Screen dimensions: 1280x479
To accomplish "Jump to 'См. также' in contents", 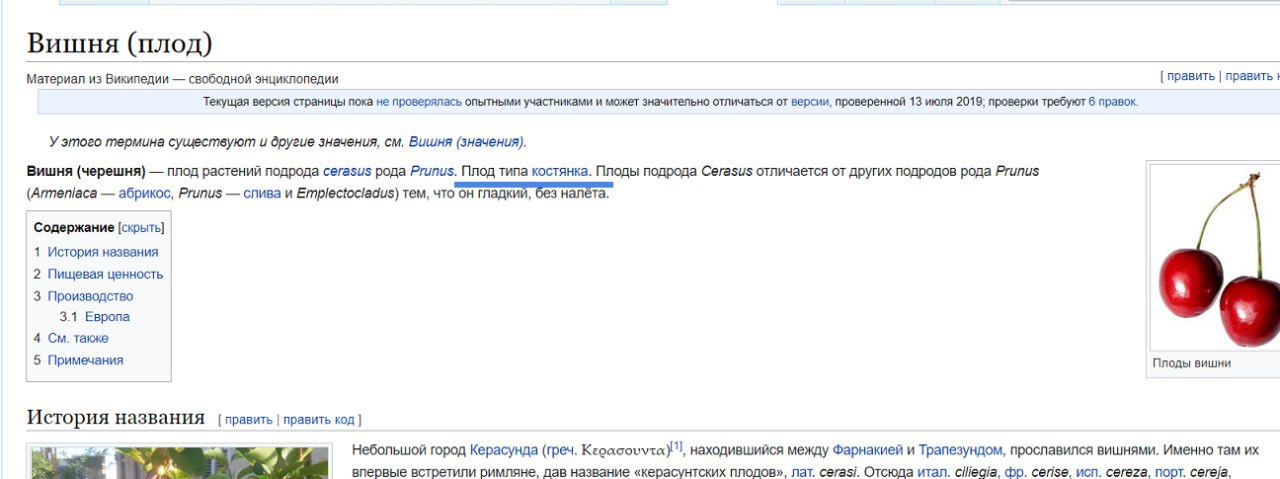I will click(78, 338).
